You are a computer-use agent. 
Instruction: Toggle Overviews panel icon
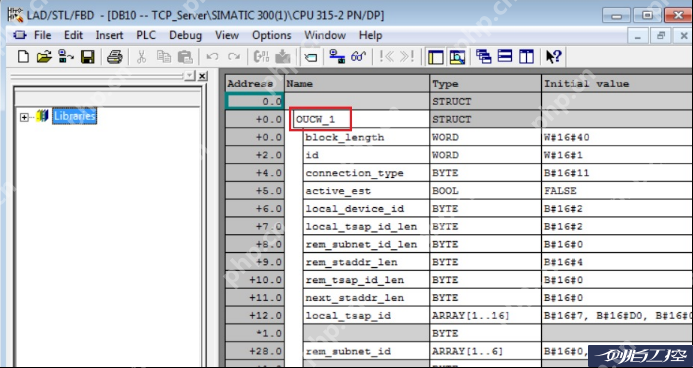[x=436, y=57]
